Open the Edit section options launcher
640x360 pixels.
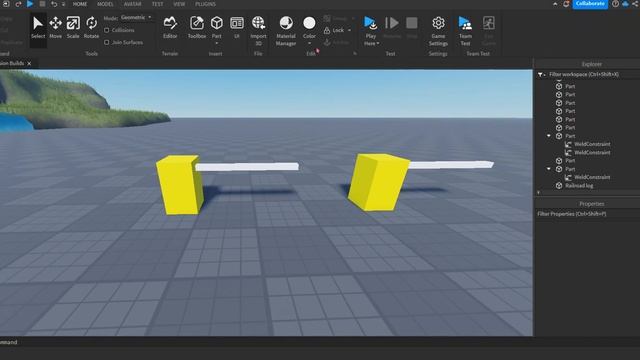click(355, 53)
